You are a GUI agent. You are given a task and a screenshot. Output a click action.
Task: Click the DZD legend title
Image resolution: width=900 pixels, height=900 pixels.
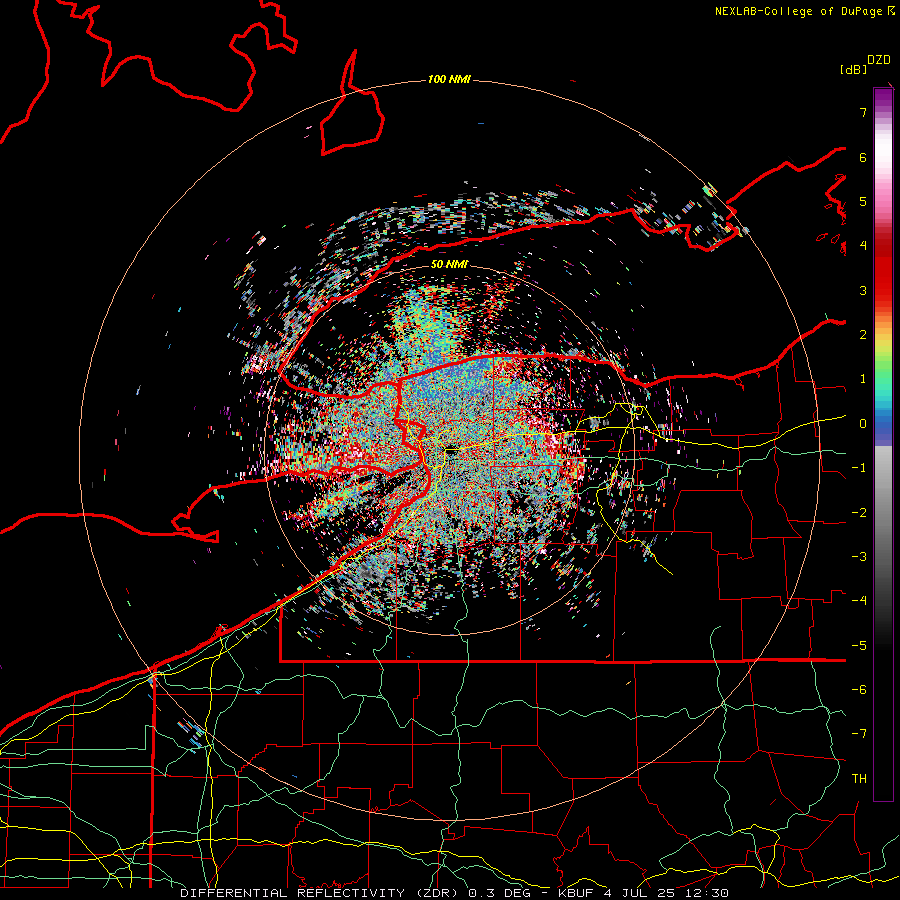879,60
